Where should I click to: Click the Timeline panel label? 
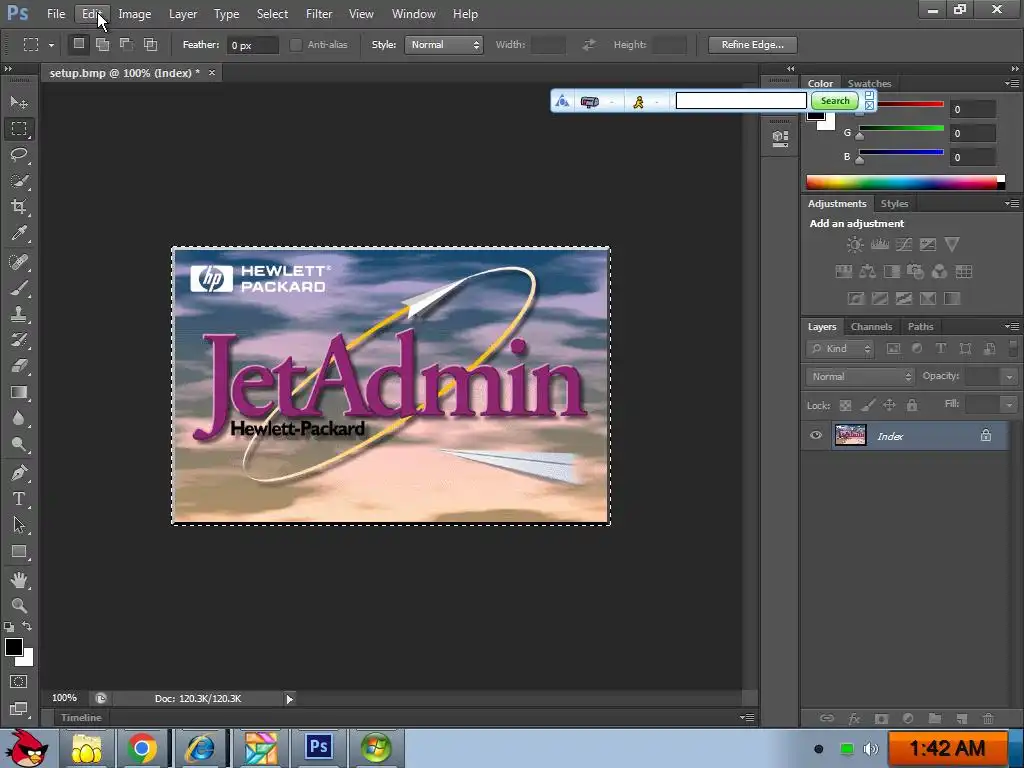(x=81, y=718)
